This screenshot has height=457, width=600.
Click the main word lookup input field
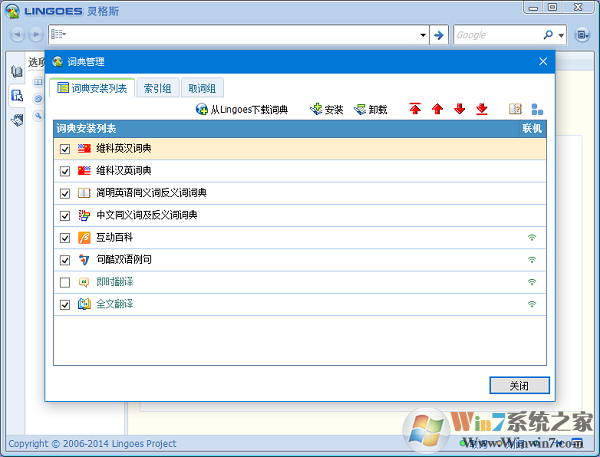(x=241, y=35)
